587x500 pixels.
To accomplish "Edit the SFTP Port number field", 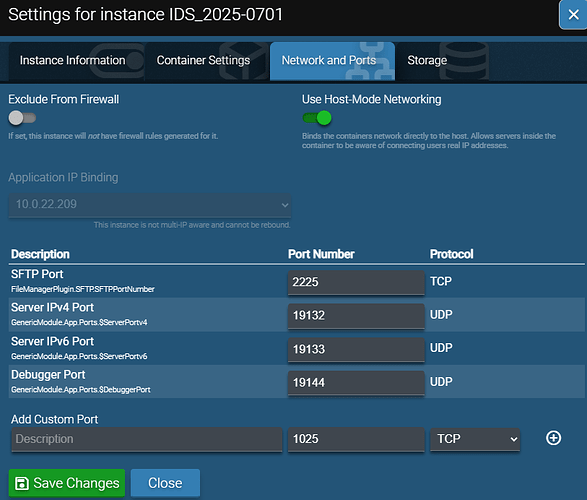I will (356, 282).
